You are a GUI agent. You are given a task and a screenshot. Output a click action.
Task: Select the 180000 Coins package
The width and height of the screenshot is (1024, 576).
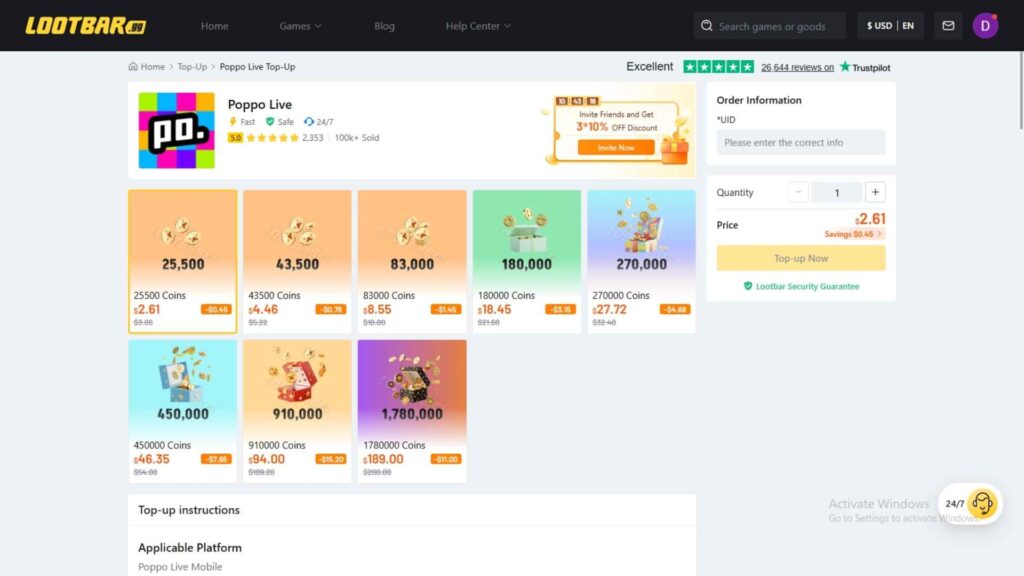pyautogui.click(x=526, y=261)
